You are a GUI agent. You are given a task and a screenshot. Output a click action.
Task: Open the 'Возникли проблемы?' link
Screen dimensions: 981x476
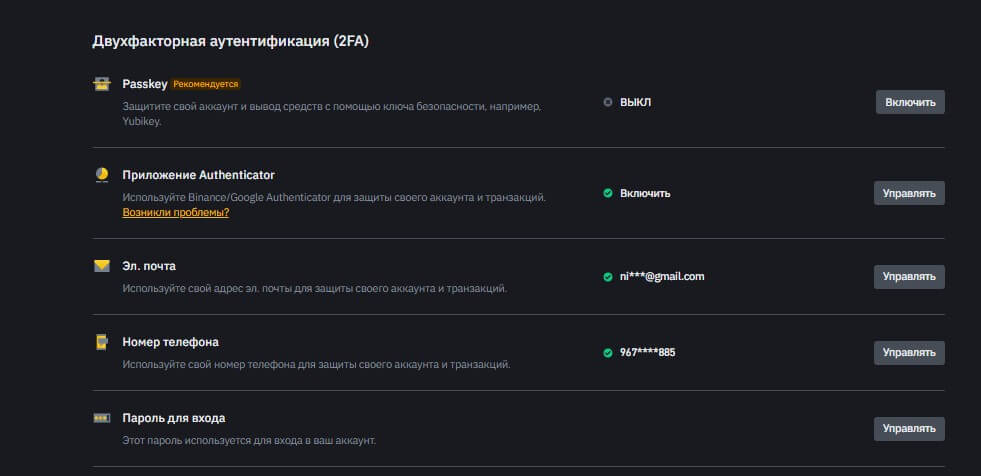(176, 213)
